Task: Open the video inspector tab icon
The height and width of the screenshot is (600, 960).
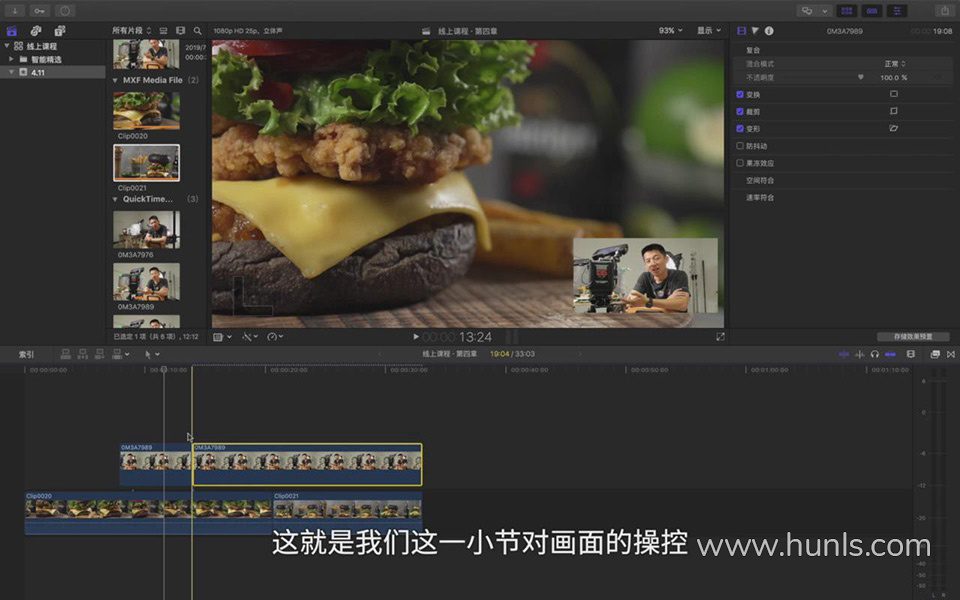Action: tap(741, 31)
